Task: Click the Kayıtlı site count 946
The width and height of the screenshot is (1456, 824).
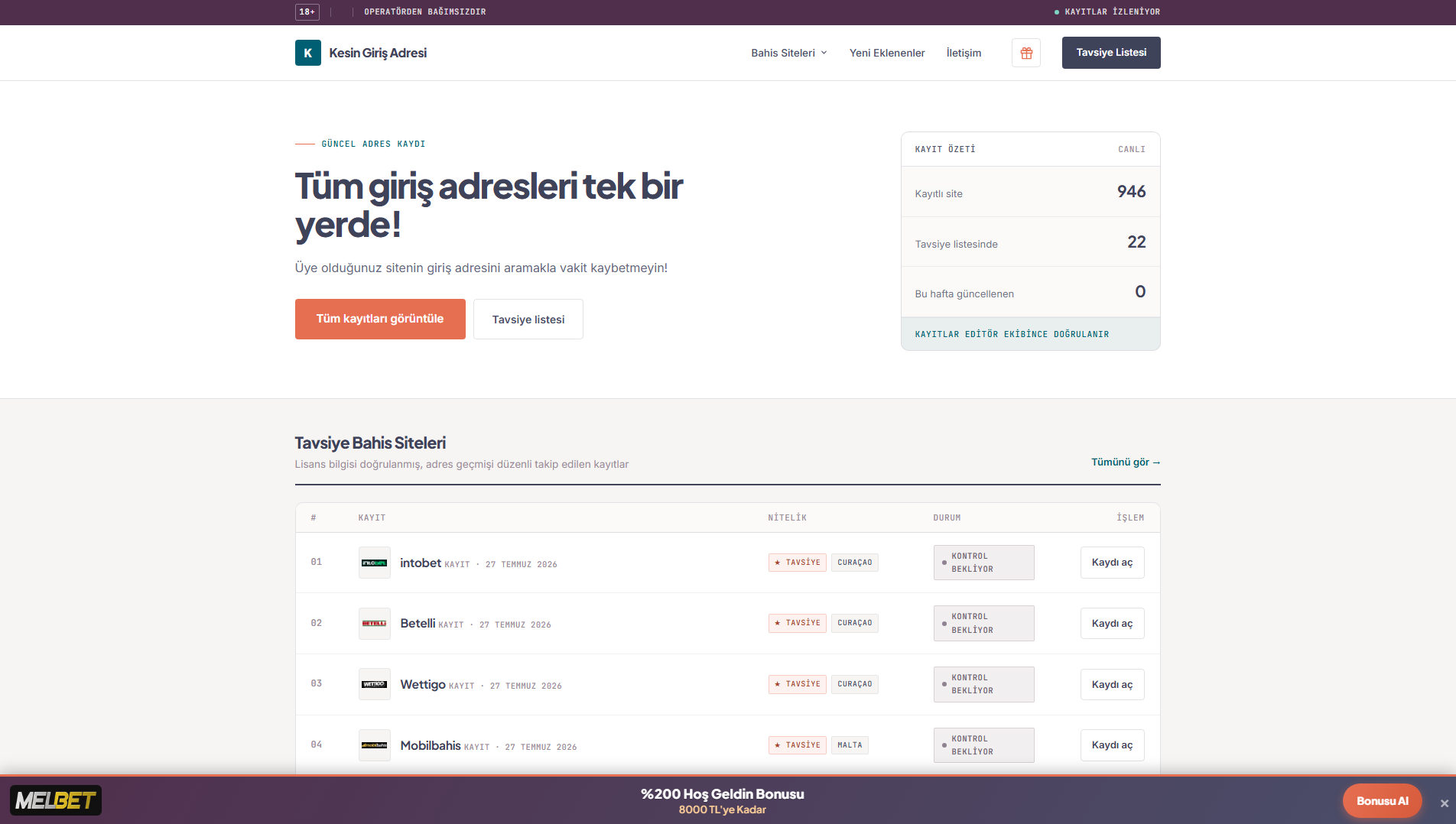Action: (x=1131, y=191)
